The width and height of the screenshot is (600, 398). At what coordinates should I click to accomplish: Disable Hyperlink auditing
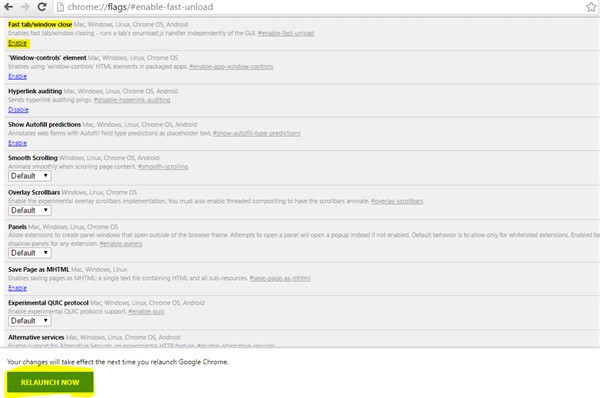[x=18, y=109]
